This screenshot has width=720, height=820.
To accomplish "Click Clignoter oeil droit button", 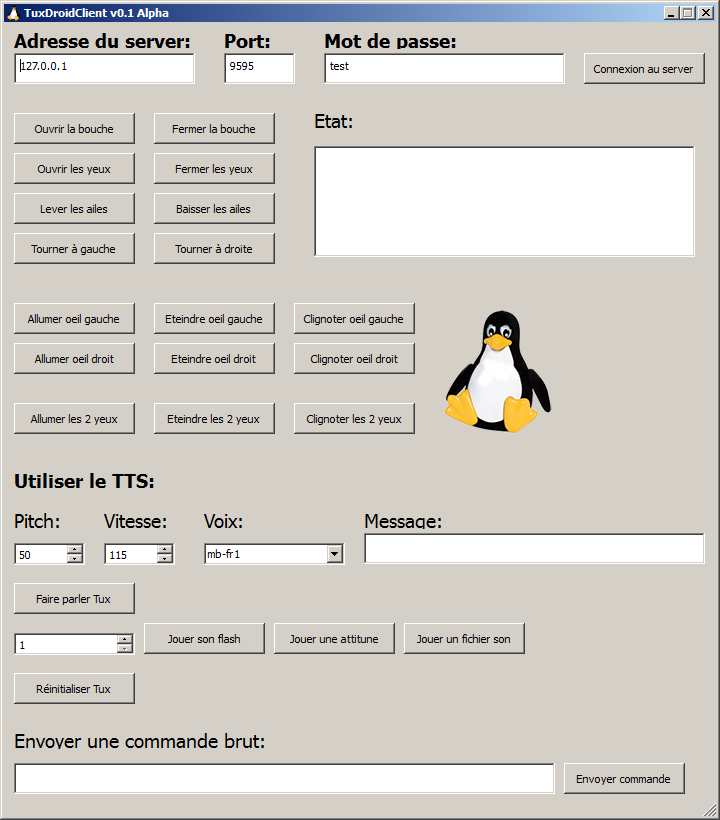I will 354,359.
